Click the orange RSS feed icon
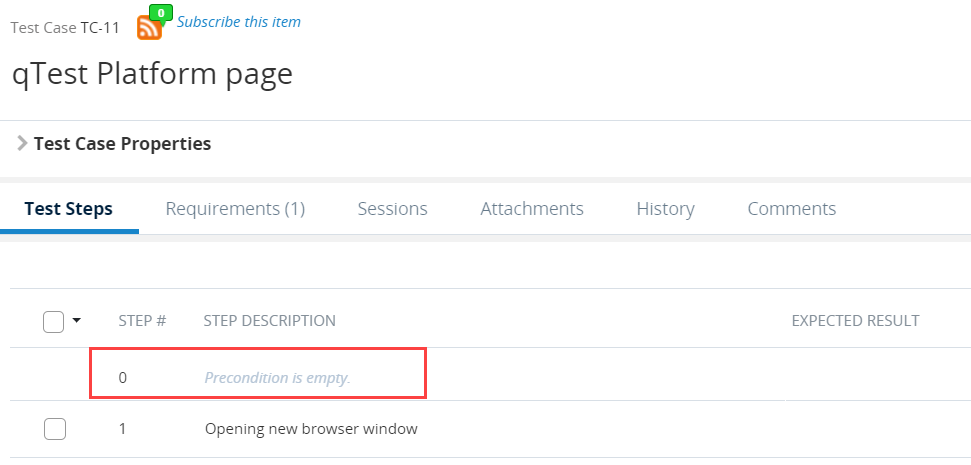This screenshot has height=465, width=971. tap(149, 29)
